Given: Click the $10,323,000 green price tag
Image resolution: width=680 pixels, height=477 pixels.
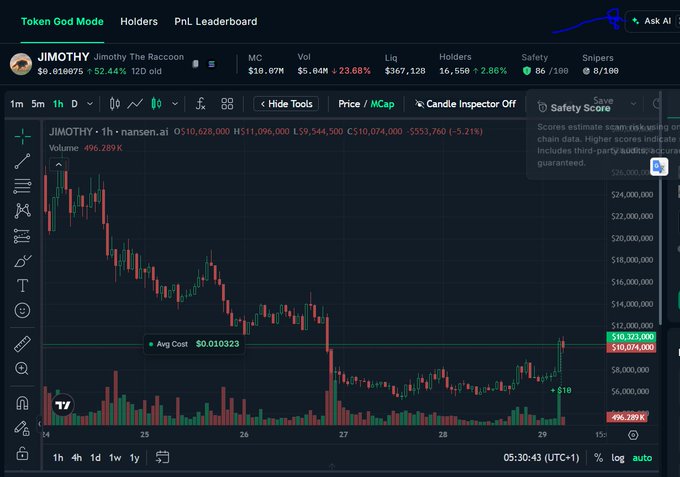Looking at the screenshot, I should point(631,337).
